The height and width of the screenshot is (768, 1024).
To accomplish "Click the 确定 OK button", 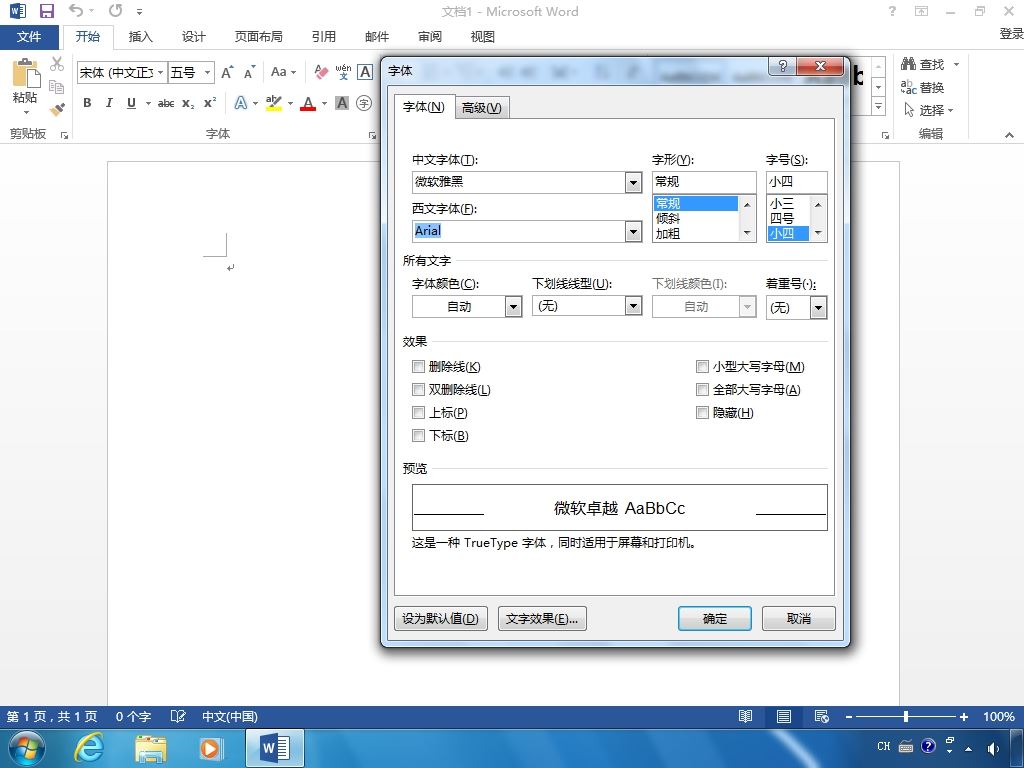I will [714, 618].
